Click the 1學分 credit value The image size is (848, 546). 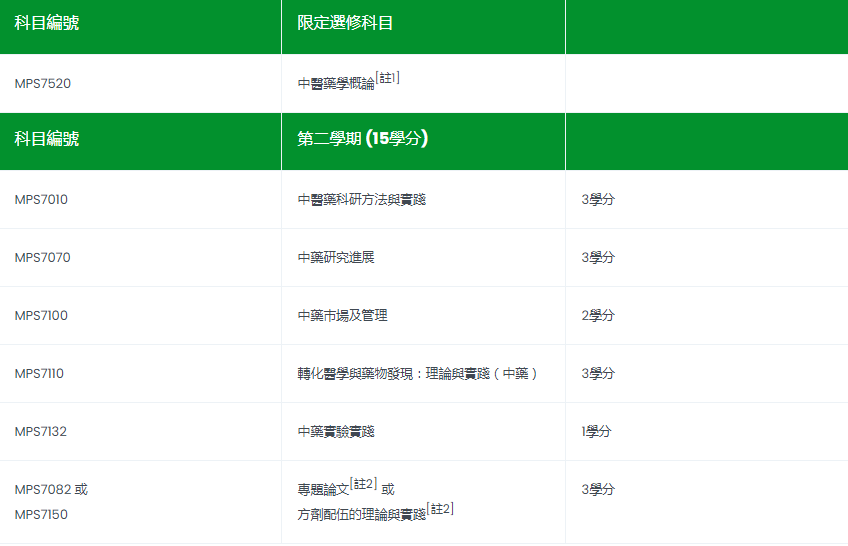click(596, 432)
